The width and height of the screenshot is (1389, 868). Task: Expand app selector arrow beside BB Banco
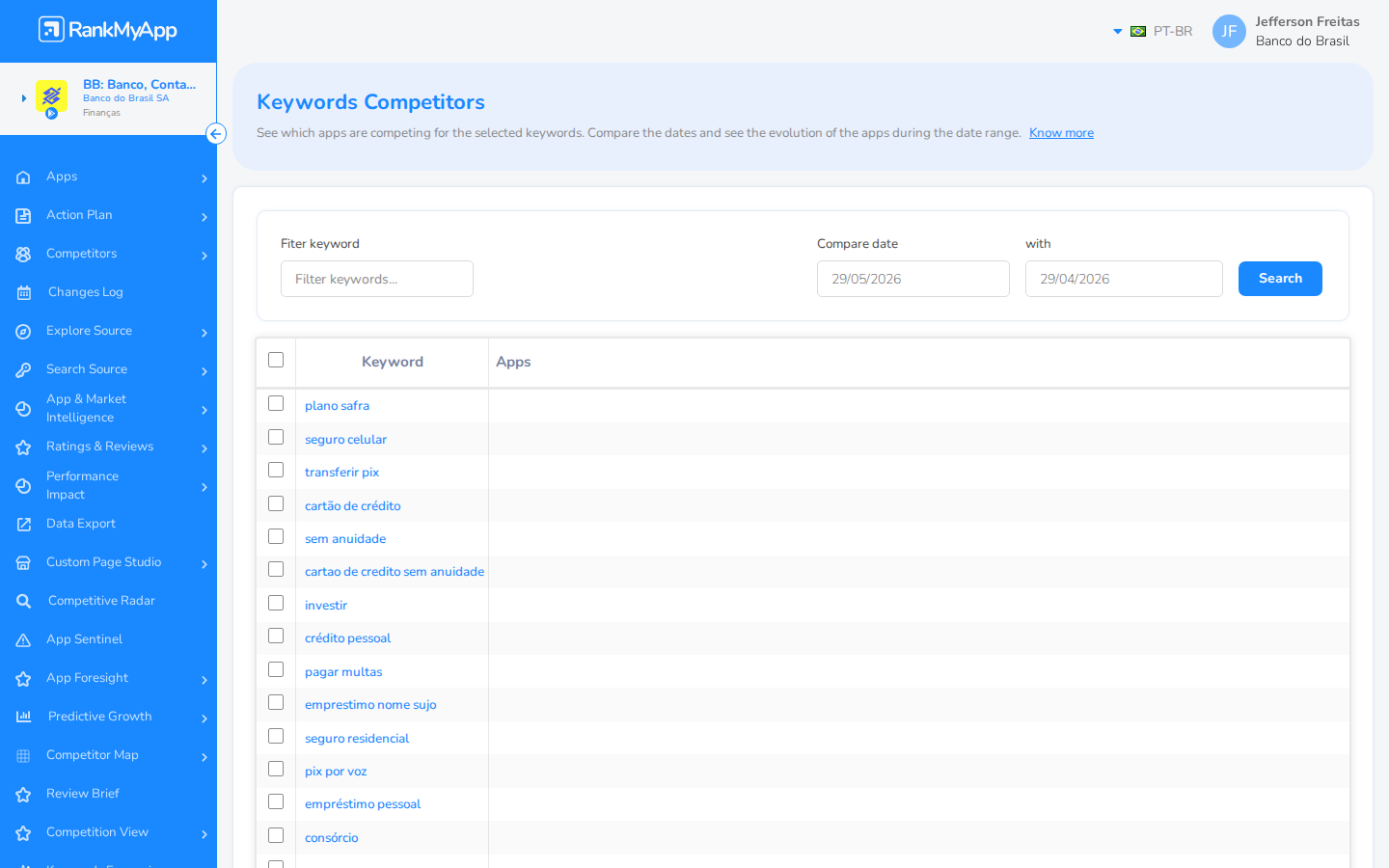click(24, 98)
